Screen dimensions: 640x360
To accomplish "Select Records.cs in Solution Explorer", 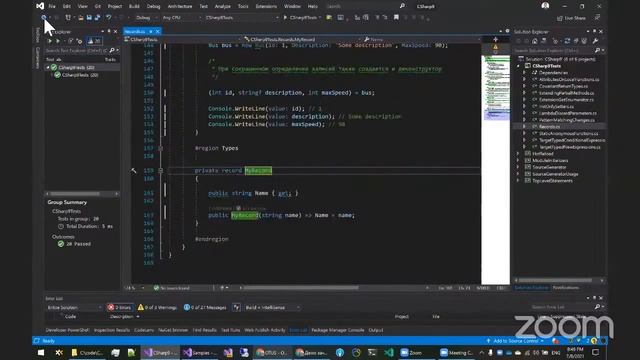I will click(x=549, y=127).
